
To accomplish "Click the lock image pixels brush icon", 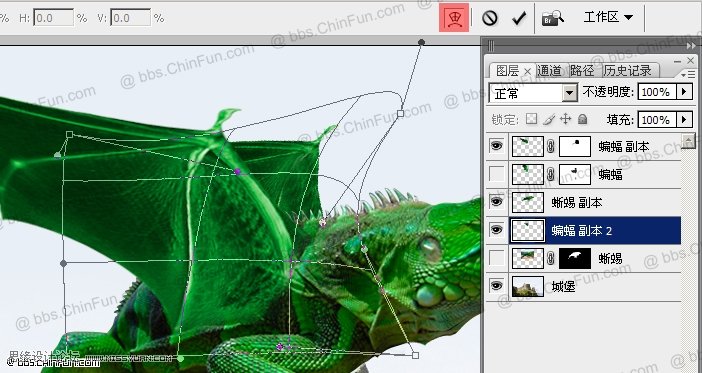I will click(x=549, y=119).
